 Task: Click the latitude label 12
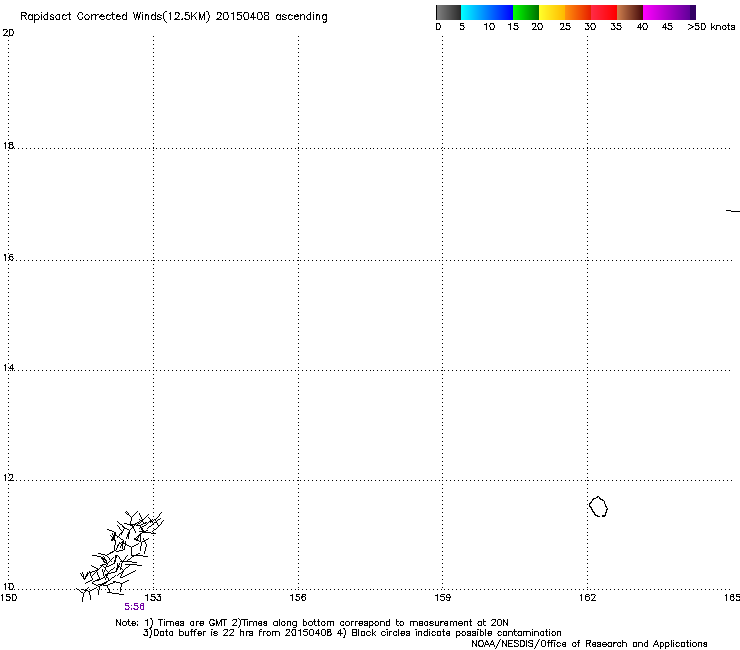click(8, 478)
